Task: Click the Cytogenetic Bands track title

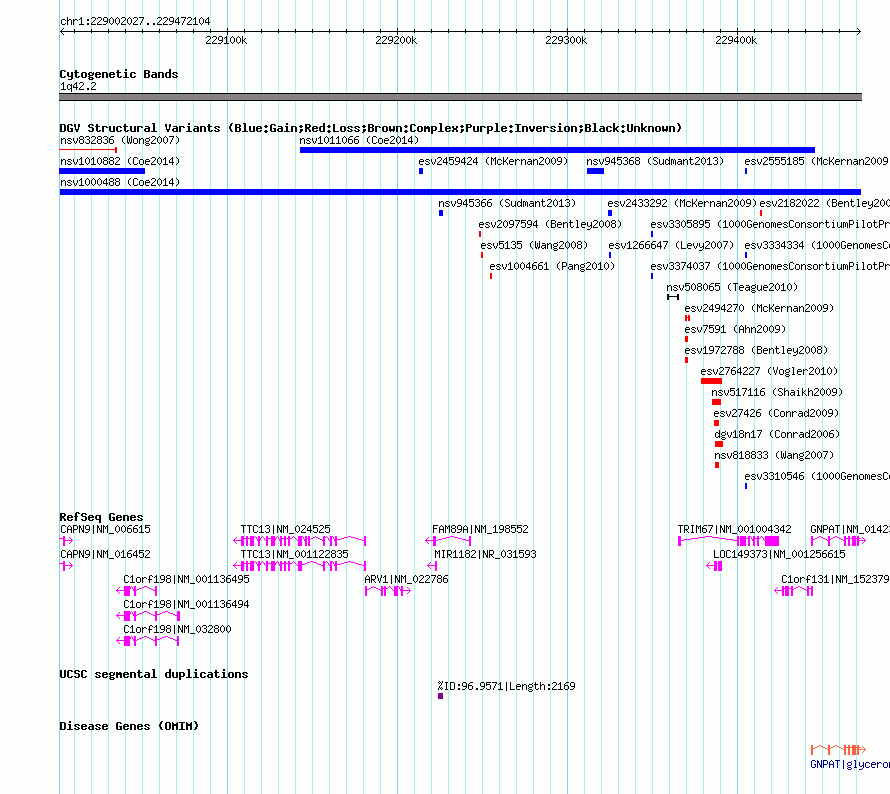Action: point(119,74)
